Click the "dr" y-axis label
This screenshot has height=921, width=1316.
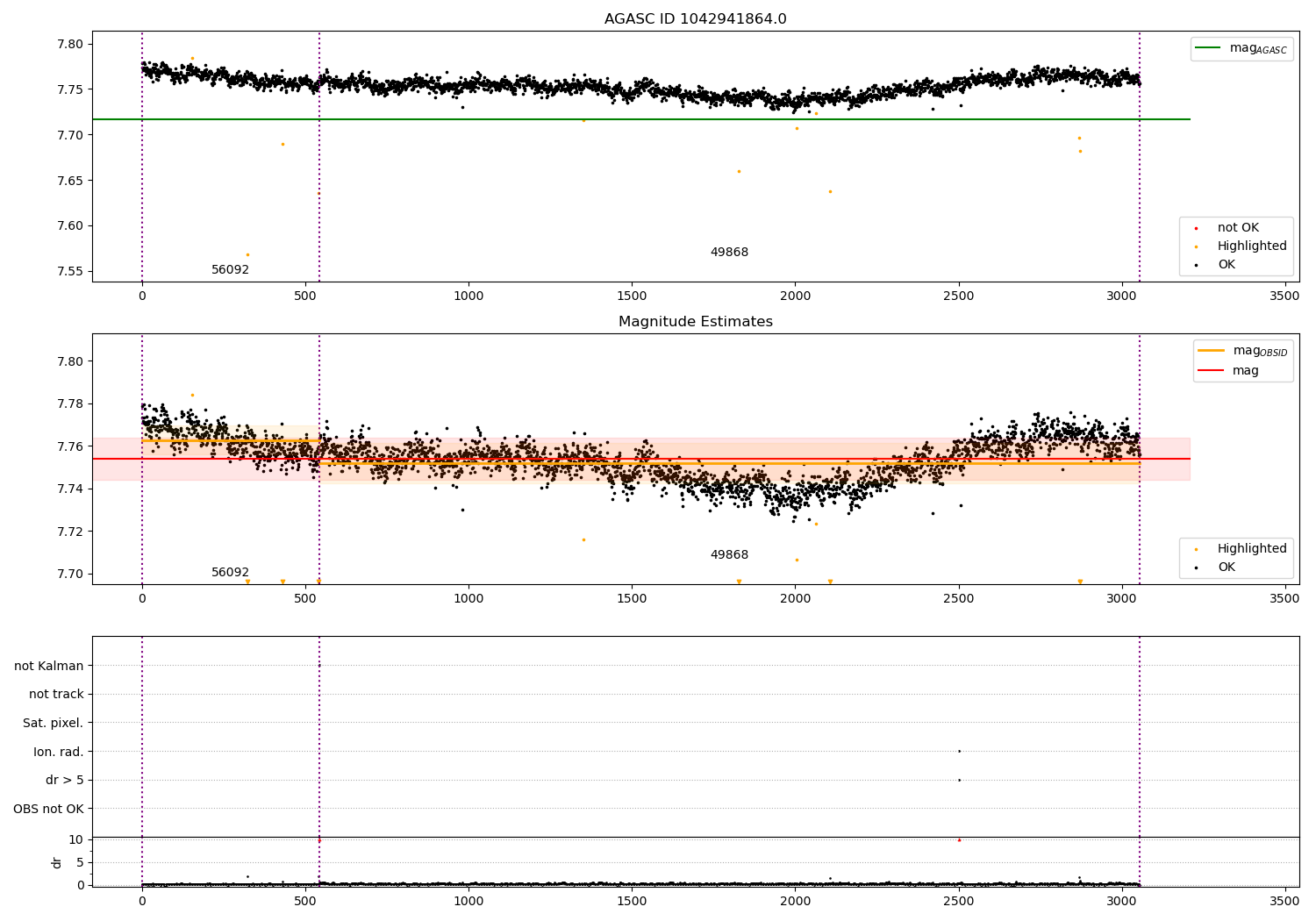[x=57, y=862]
